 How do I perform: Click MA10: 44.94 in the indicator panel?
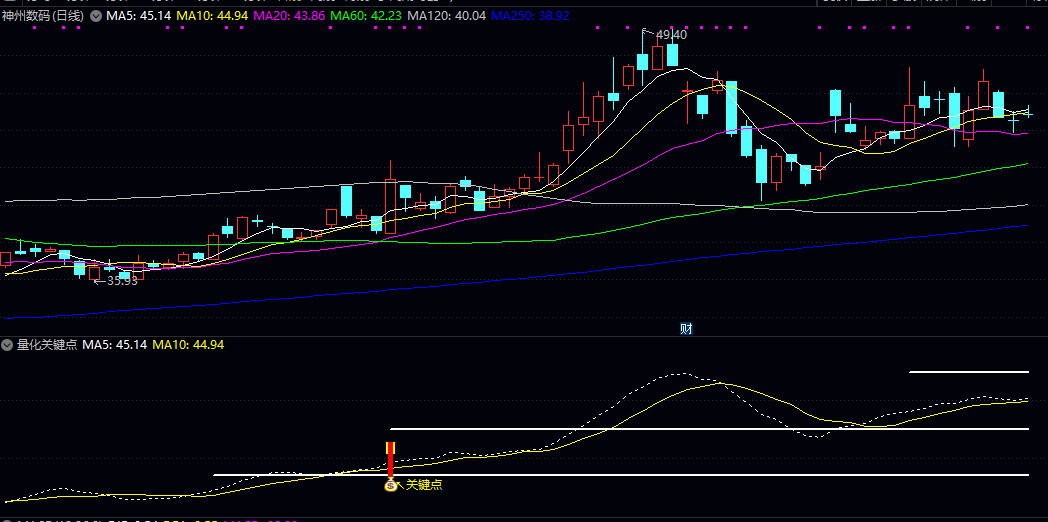[188, 345]
